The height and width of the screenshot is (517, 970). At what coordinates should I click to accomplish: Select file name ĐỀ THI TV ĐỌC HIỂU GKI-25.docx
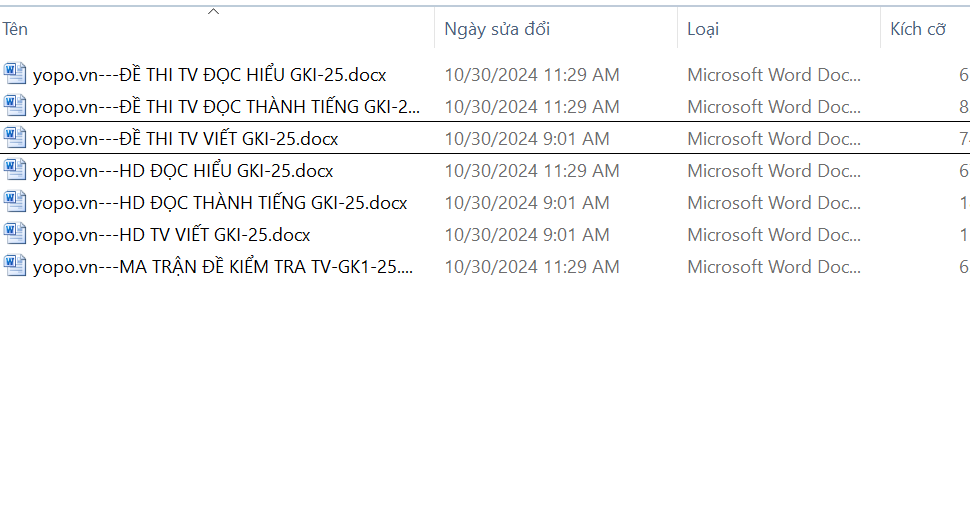coord(209,75)
